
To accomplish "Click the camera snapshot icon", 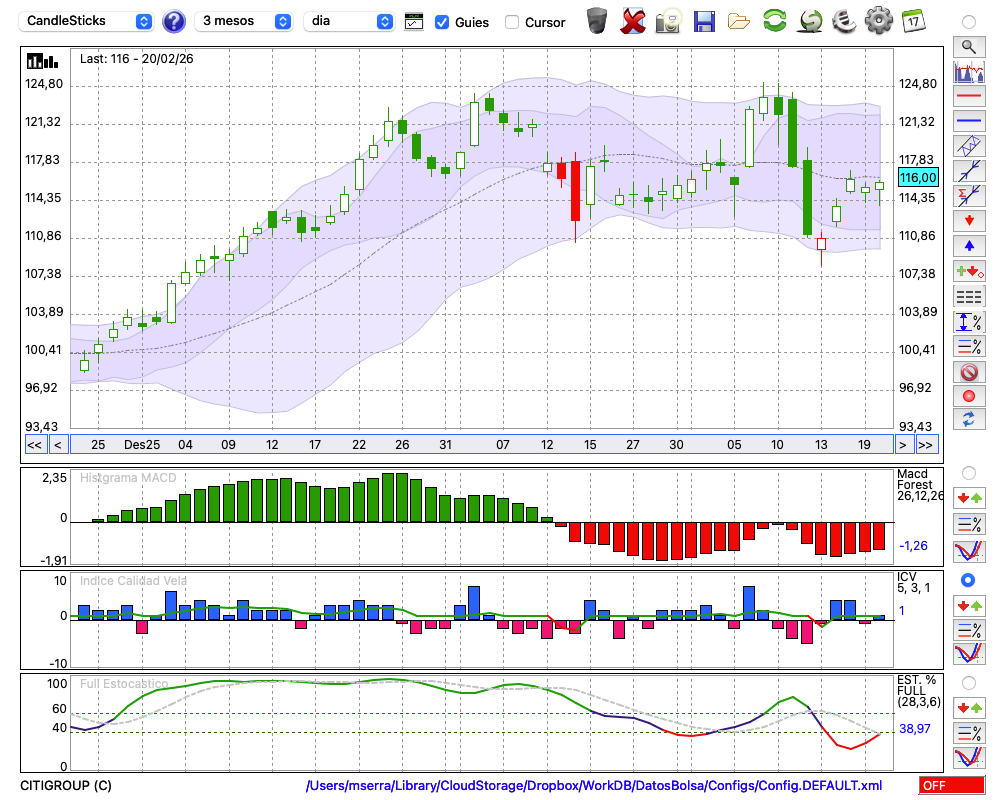I will click(x=668, y=21).
